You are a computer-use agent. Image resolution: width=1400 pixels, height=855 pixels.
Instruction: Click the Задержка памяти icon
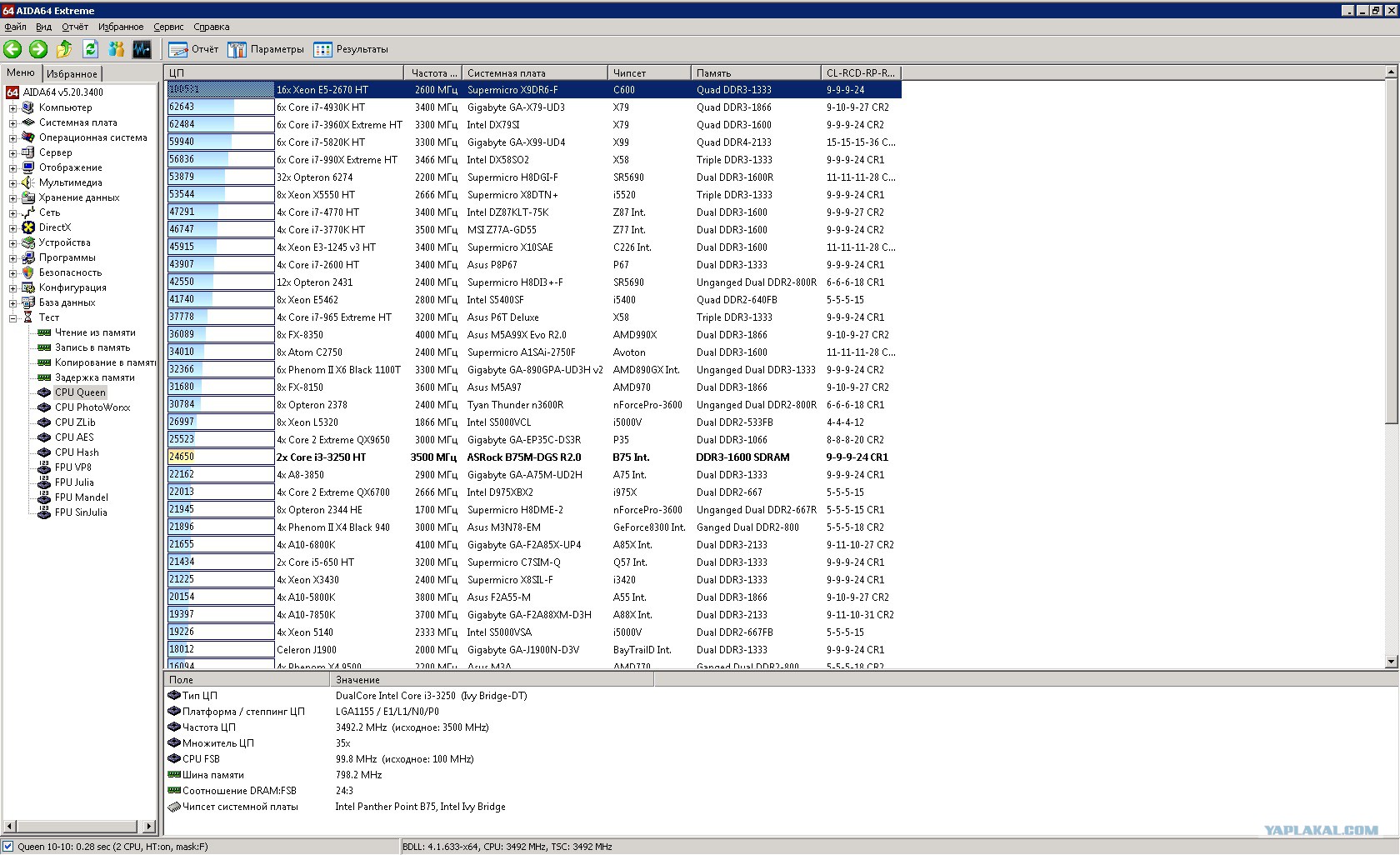coord(44,377)
